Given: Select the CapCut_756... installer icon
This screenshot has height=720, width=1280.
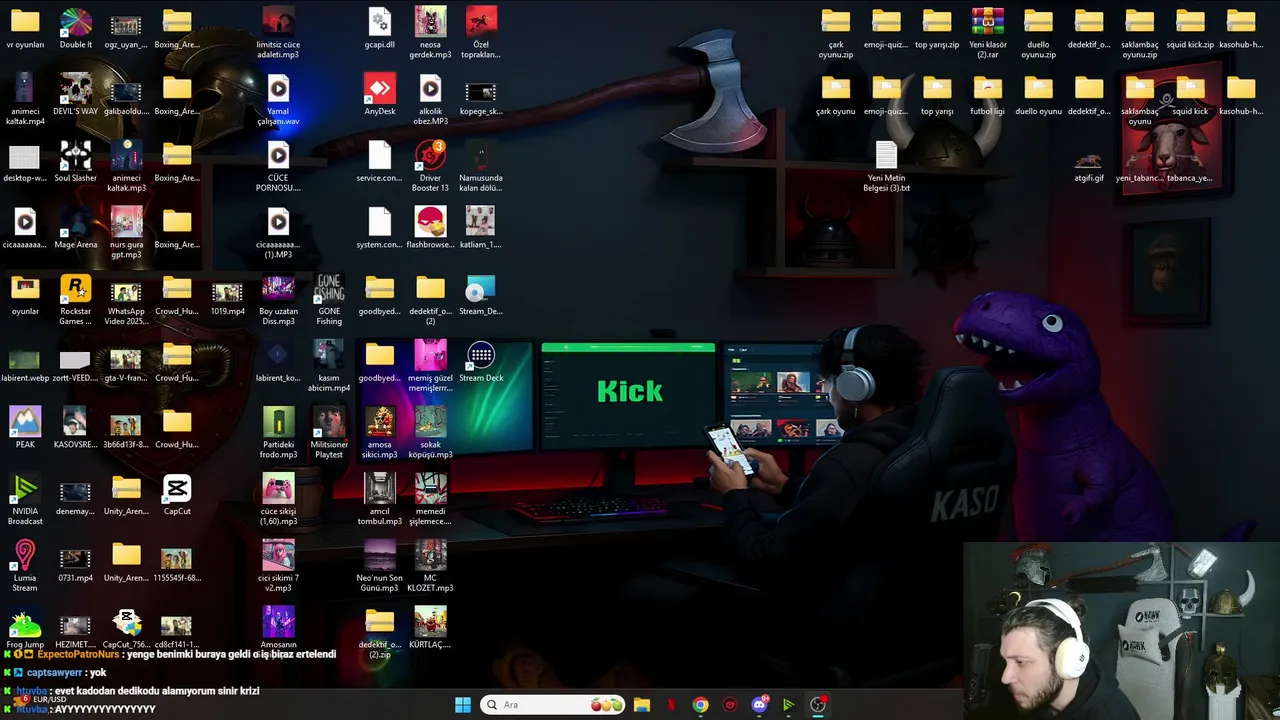Looking at the screenshot, I should [126, 628].
